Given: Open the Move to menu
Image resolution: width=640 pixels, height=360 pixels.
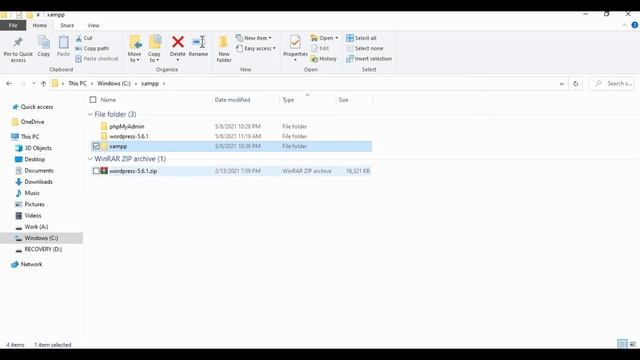Looking at the screenshot, I should 134,49.
